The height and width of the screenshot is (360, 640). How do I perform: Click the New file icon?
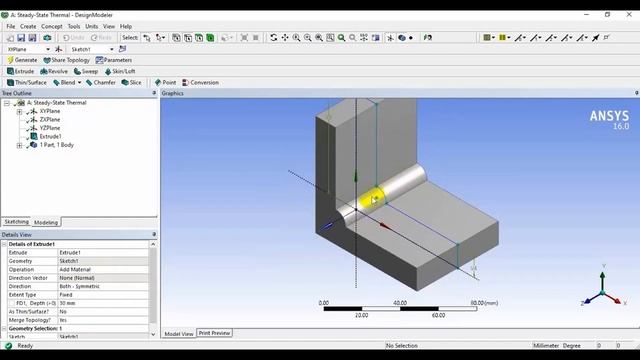point(10,38)
